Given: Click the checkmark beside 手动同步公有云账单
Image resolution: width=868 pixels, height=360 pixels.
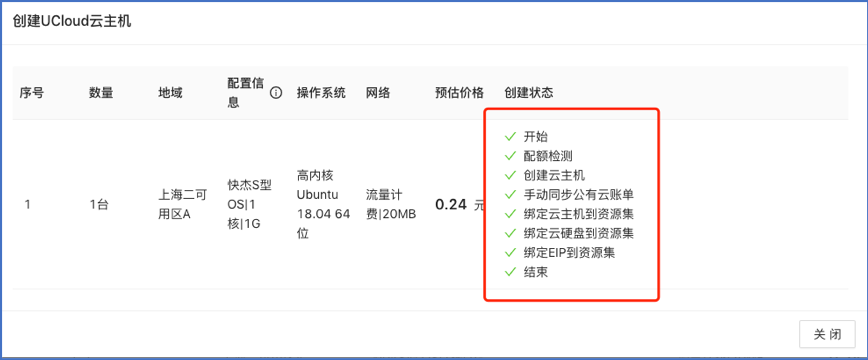Looking at the screenshot, I should pyautogui.click(x=510, y=194).
